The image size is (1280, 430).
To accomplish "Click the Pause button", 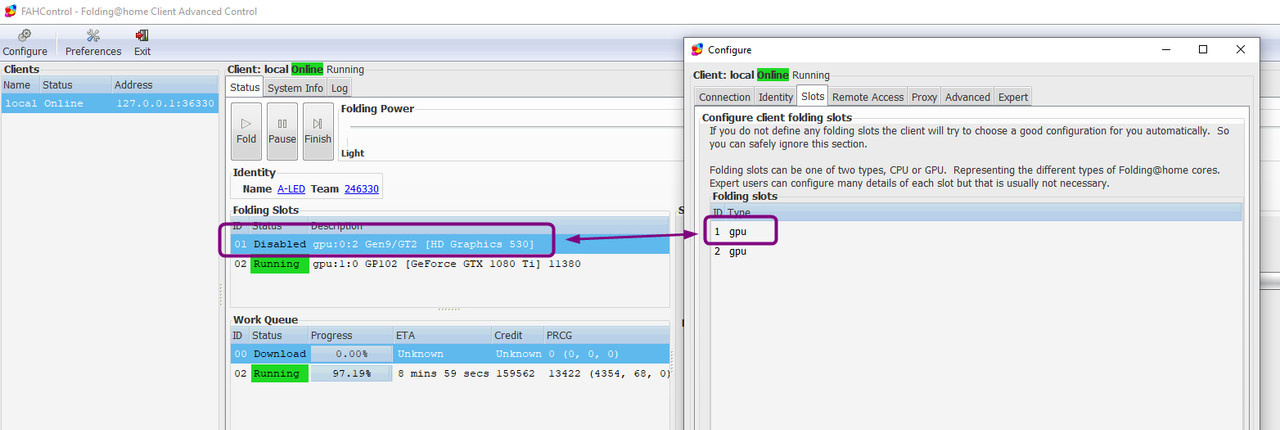I will [x=282, y=131].
